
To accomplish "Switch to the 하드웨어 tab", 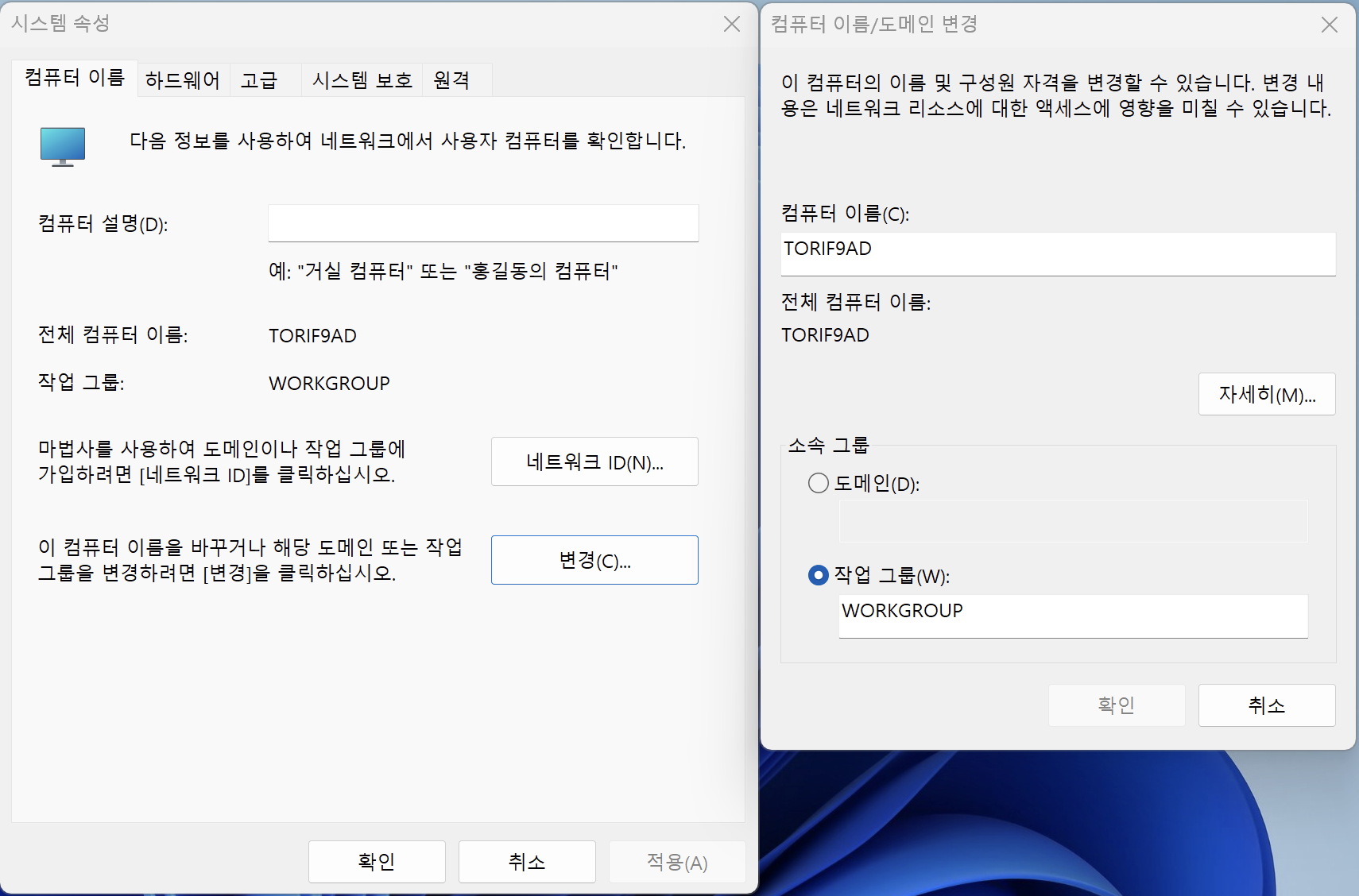I will 184,80.
